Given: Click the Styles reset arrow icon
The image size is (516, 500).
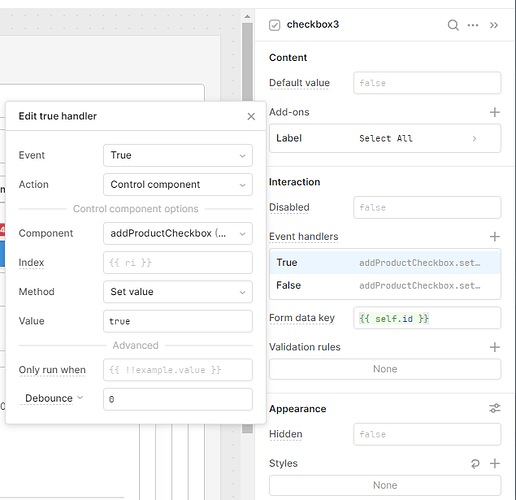Looking at the screenshot, I should click(475, 463).
